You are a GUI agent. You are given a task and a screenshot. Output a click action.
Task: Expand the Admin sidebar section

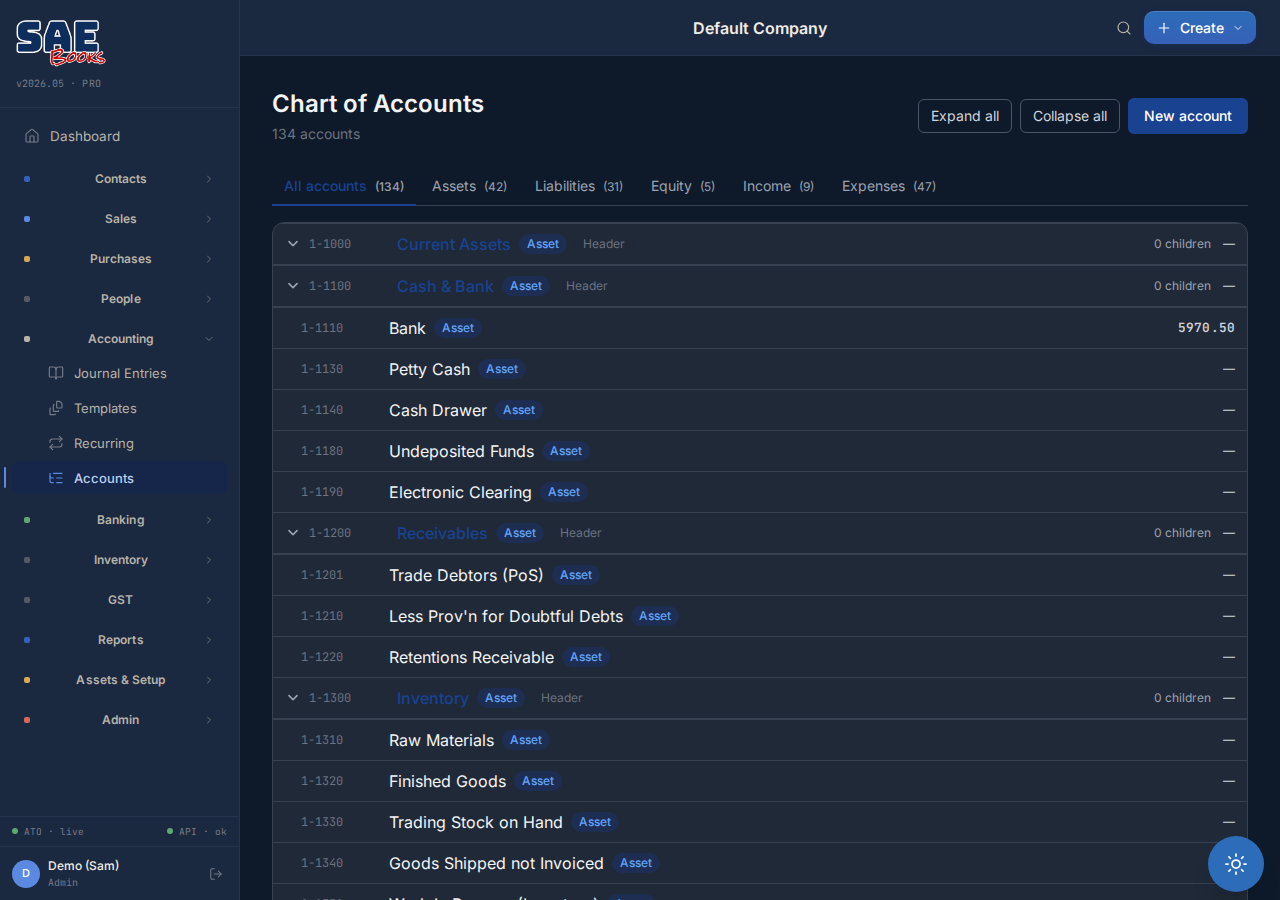120,720
